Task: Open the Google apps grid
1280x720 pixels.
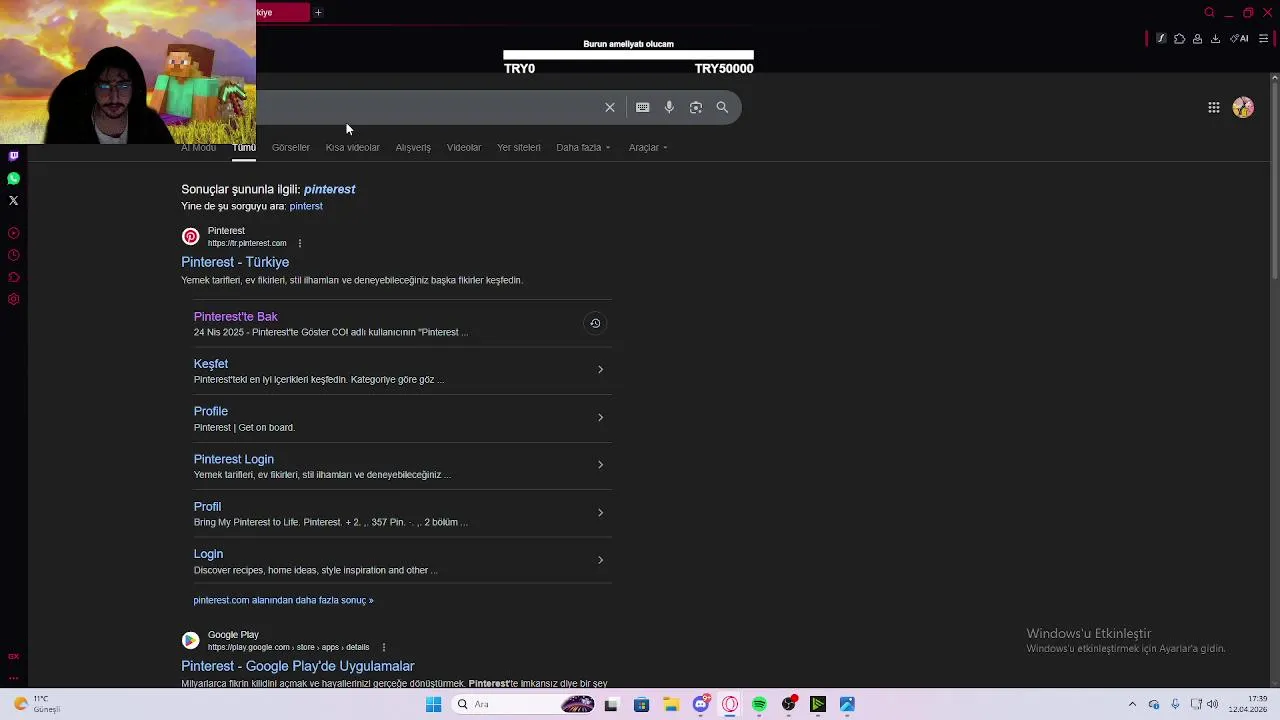Action: [x=1213, y=107]
